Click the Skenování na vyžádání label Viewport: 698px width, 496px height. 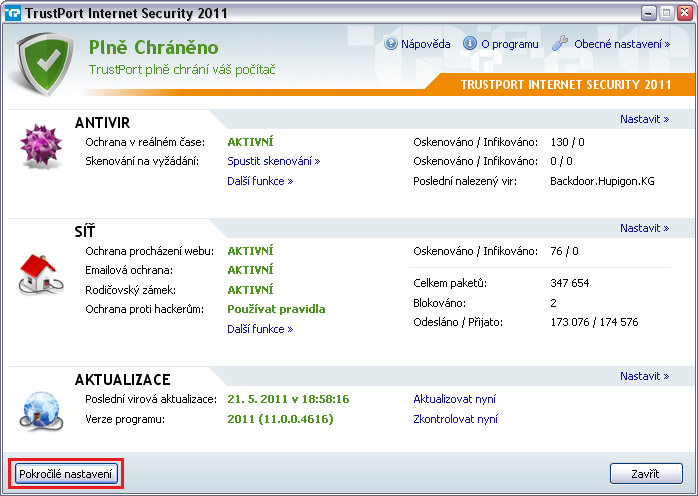(x=142, y=161)
